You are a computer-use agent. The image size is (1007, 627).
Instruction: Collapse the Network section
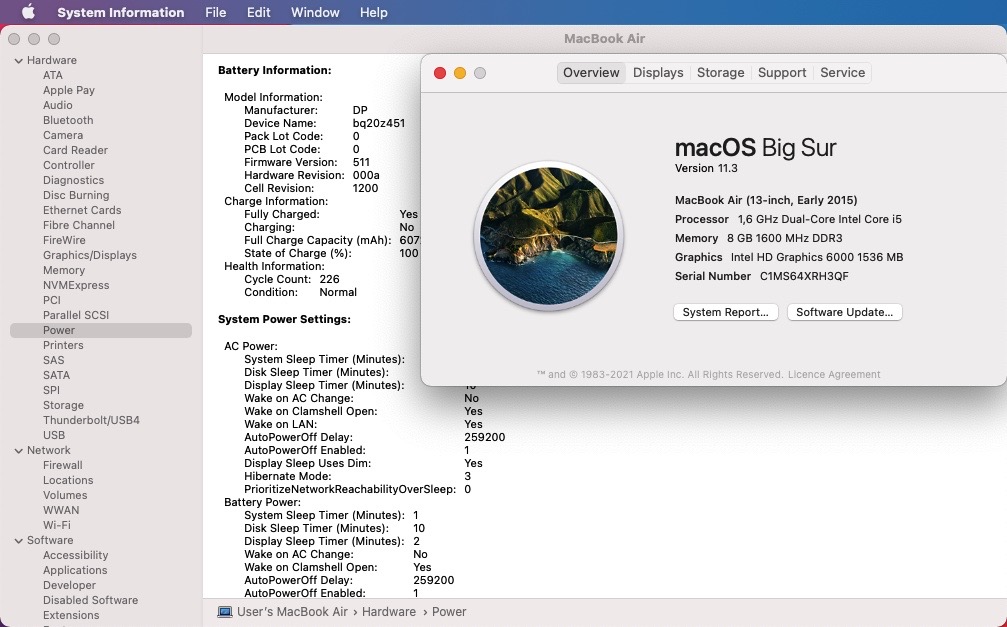pyautogui.click(x=19, y=450)
